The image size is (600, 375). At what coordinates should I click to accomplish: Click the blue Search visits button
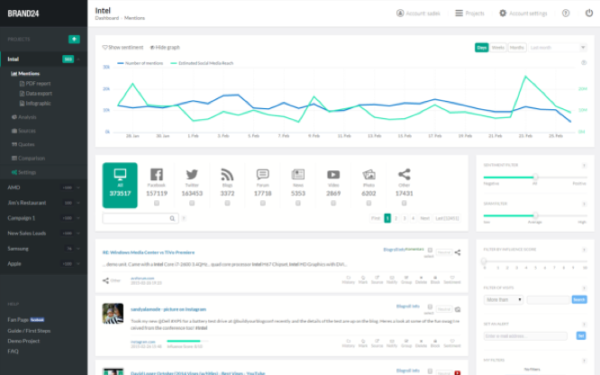coord(579,300)
